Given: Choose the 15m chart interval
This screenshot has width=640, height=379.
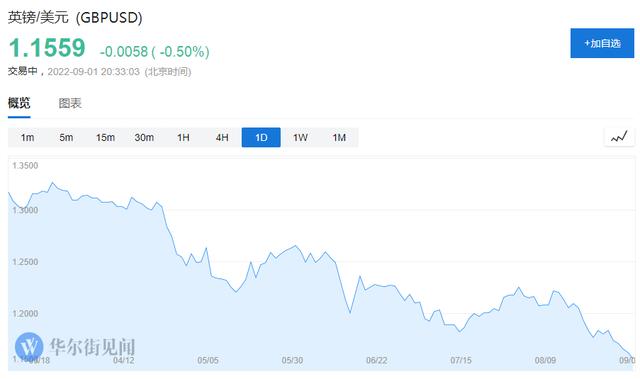Looking at the screenshot, I should coord(105,137).
